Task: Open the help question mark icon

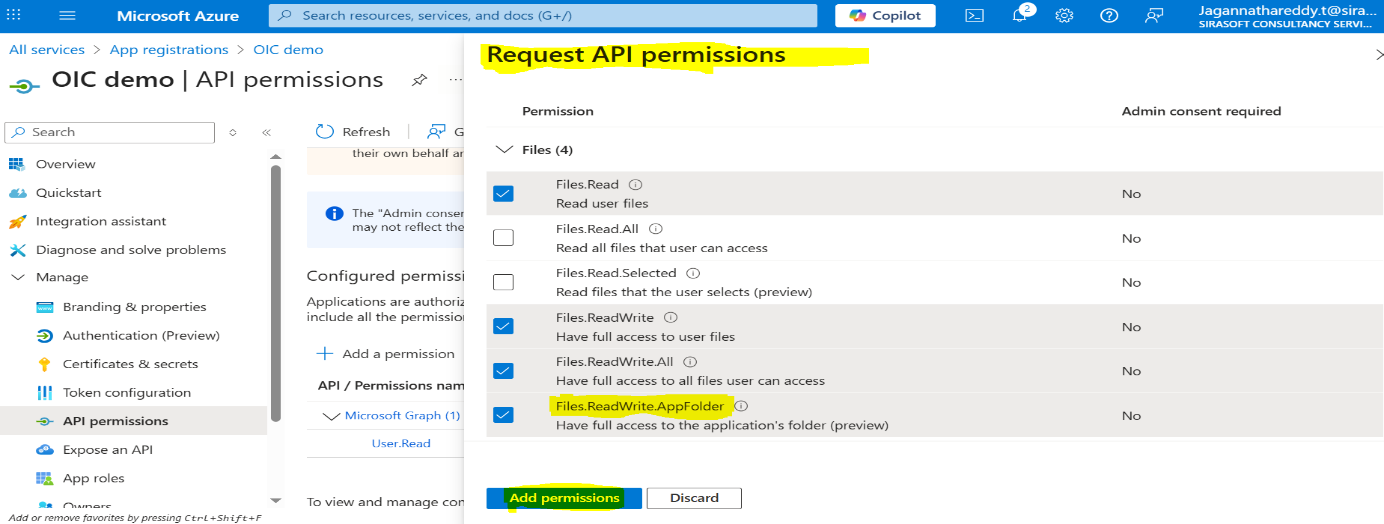Action: 1109,15
